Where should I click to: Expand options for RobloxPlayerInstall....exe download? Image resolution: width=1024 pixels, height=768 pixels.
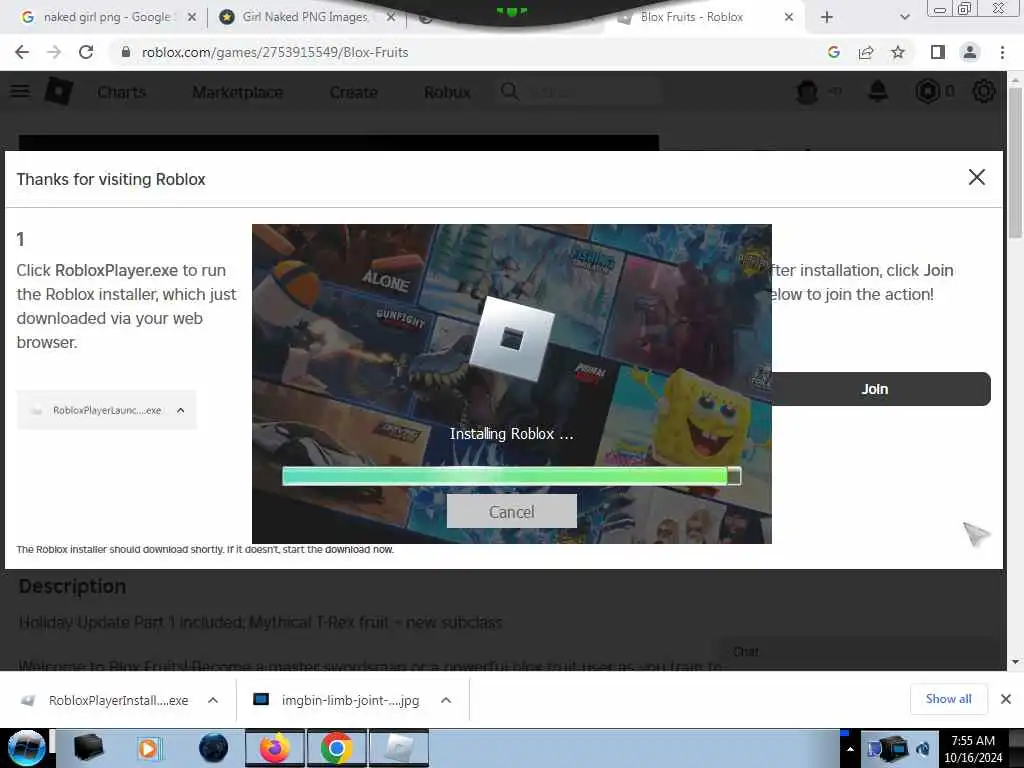point(213,700)
